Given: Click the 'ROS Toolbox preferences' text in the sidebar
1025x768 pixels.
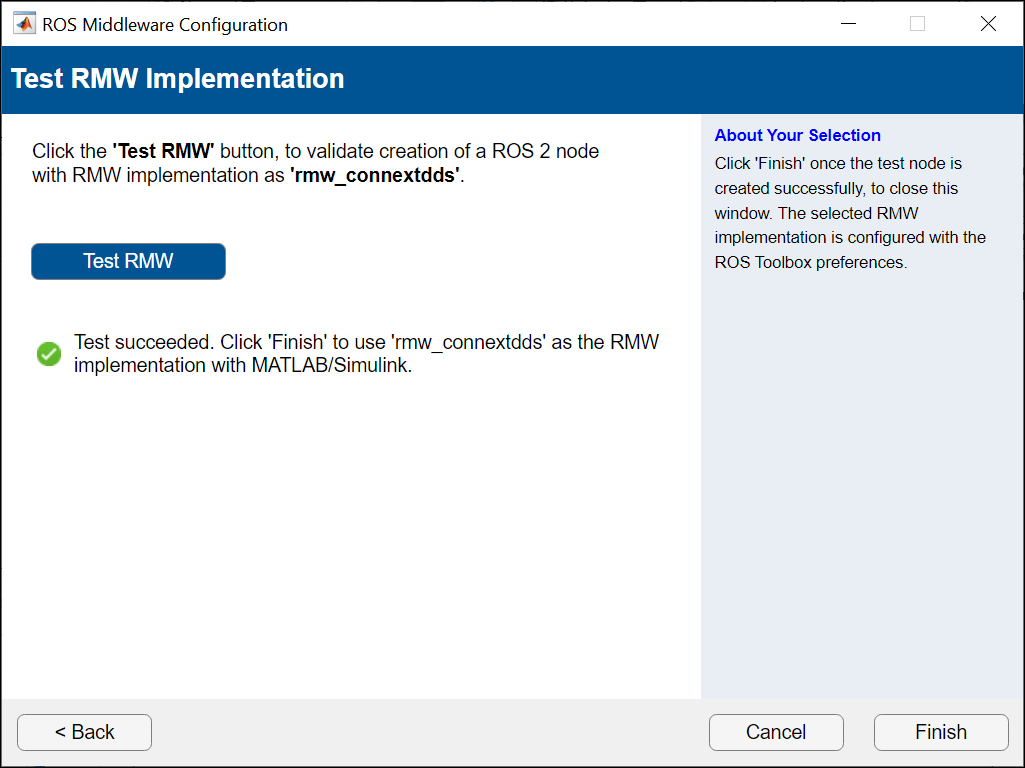Looking at the screenshot, I should 810,263.
